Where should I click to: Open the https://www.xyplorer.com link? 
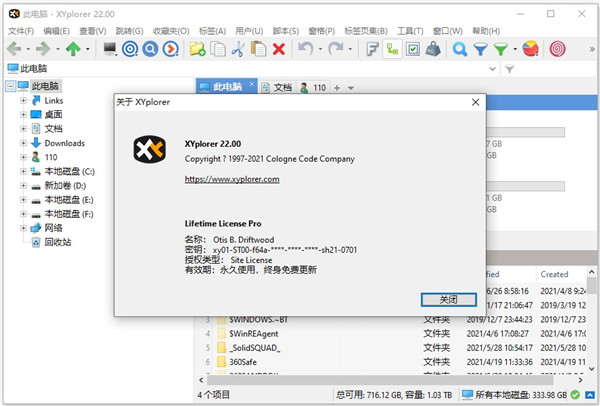232,179
